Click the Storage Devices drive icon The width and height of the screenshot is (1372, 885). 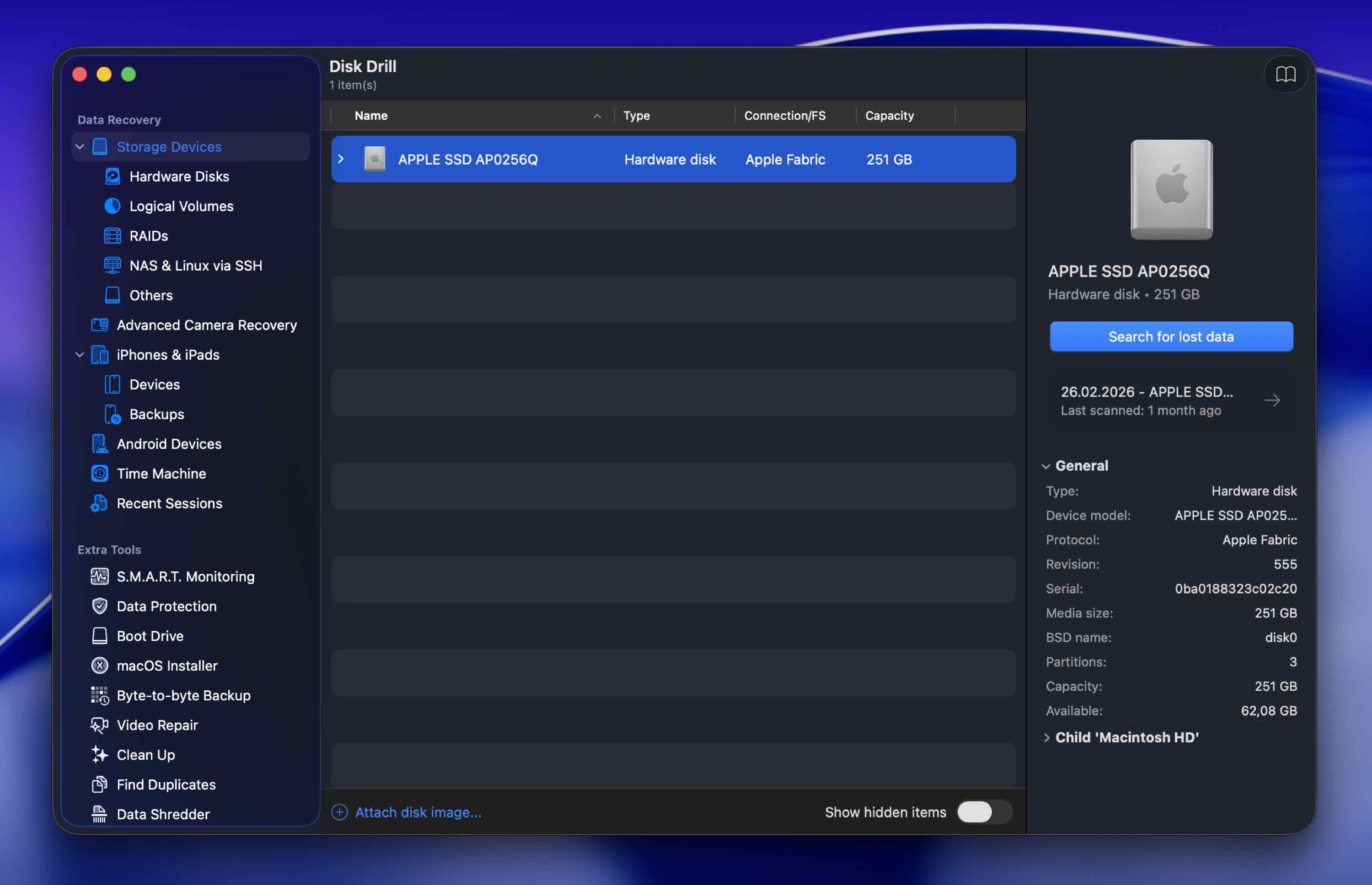[x=99, y=147]
